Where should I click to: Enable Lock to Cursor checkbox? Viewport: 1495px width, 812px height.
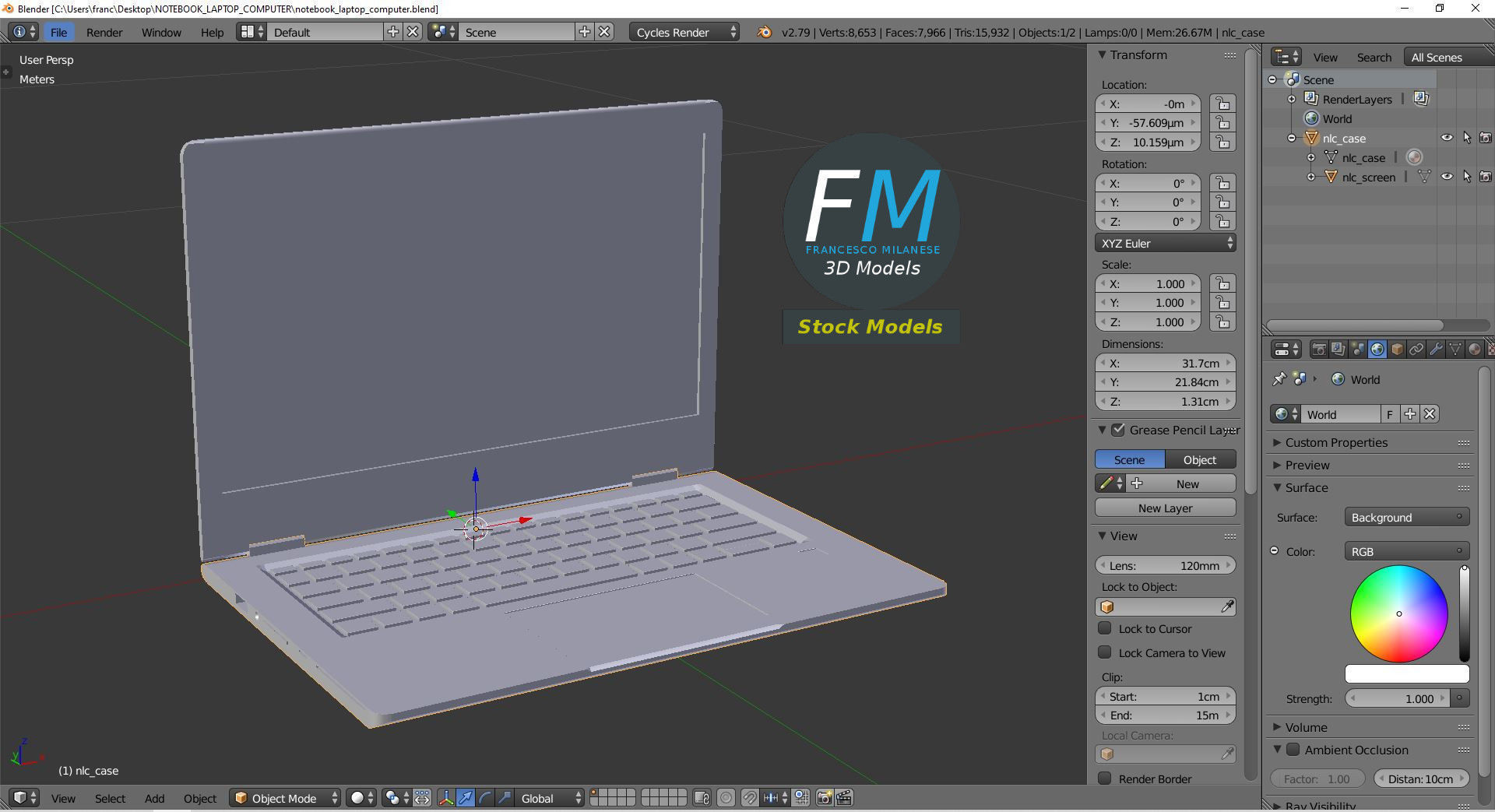1104,628
